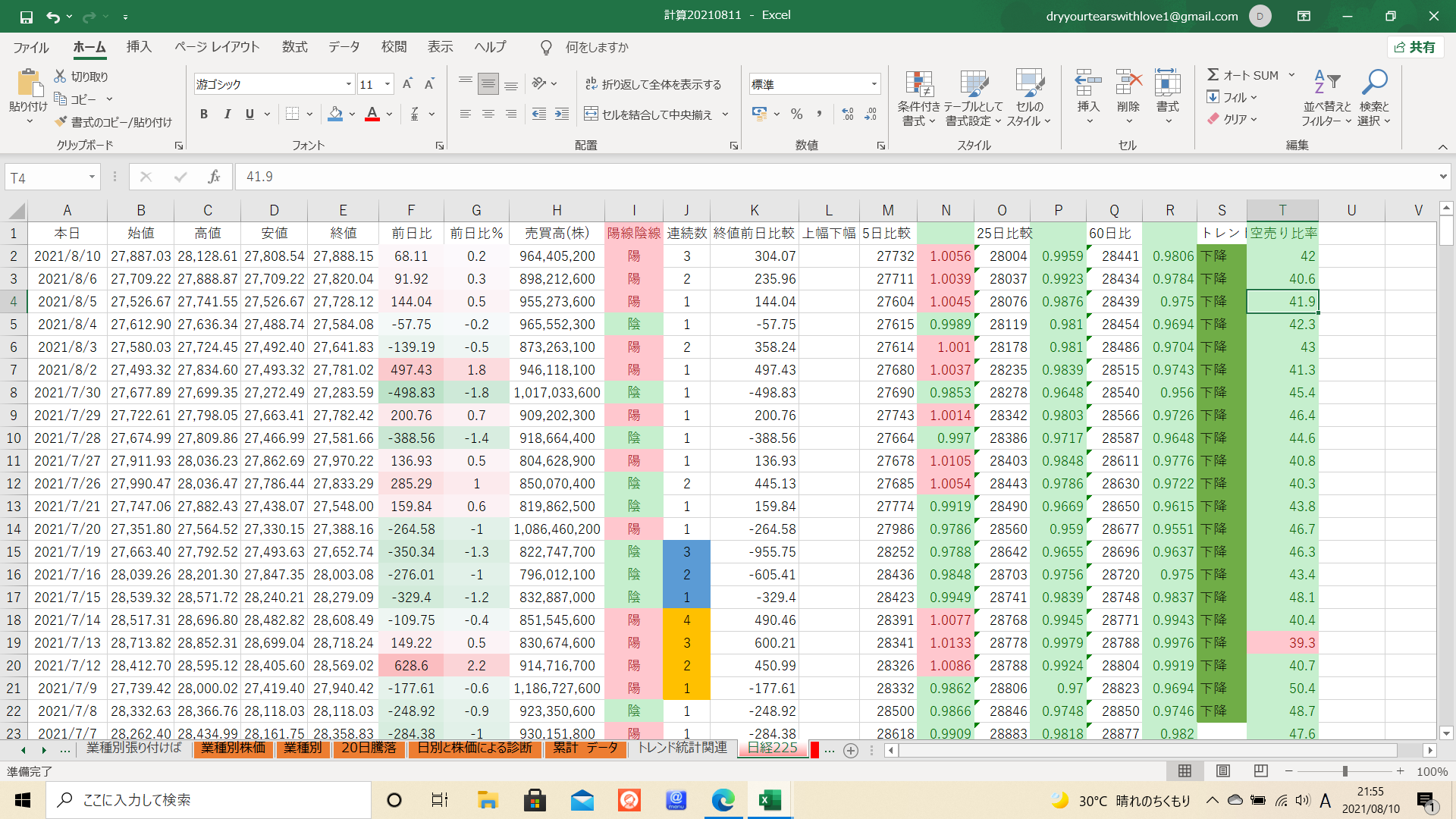Toggle italic formatting
This screenshot has width=1456, height=819.
[227, 115]
